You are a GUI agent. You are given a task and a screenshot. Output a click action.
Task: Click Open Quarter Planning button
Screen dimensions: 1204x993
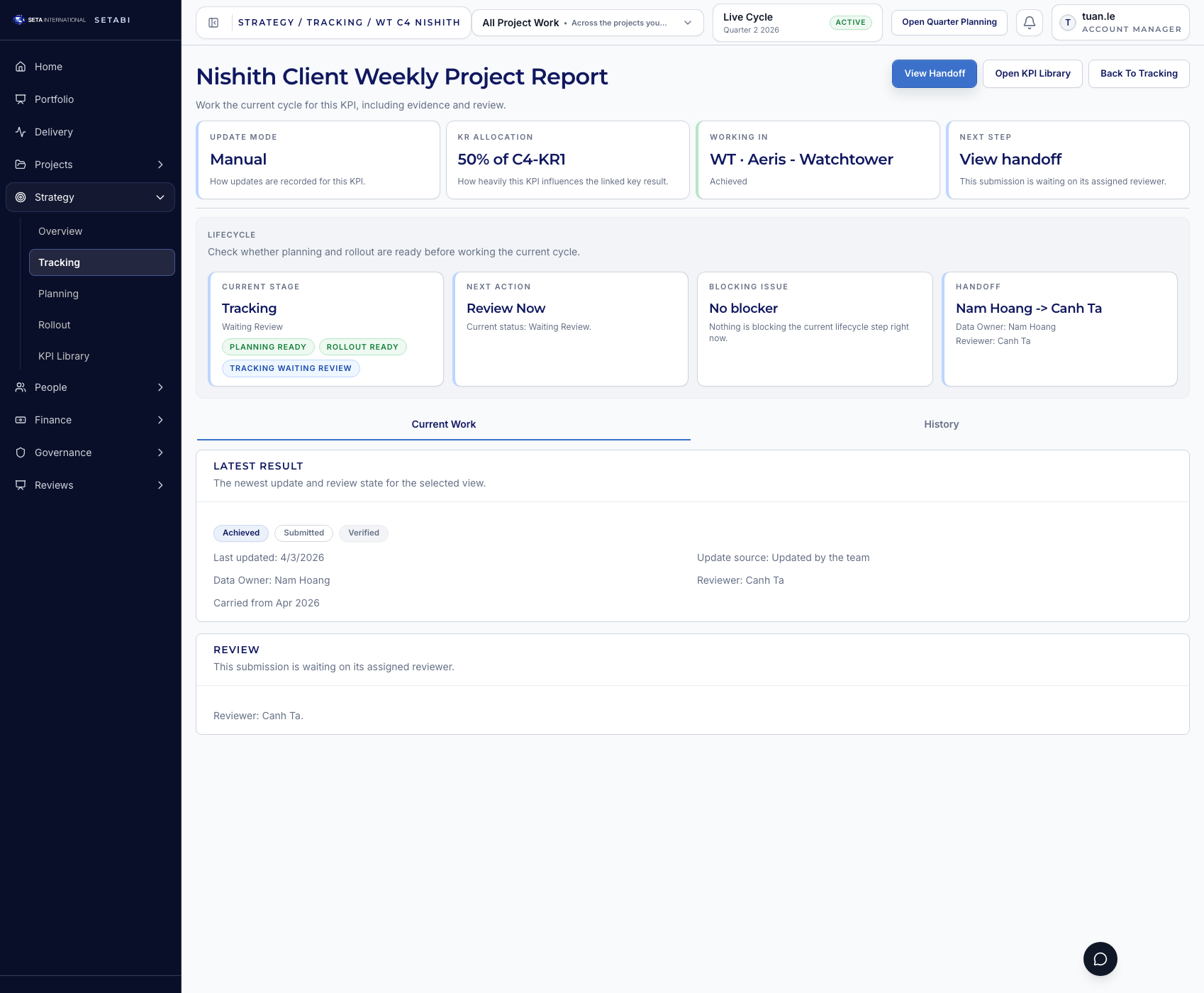[x=949, y=22]
